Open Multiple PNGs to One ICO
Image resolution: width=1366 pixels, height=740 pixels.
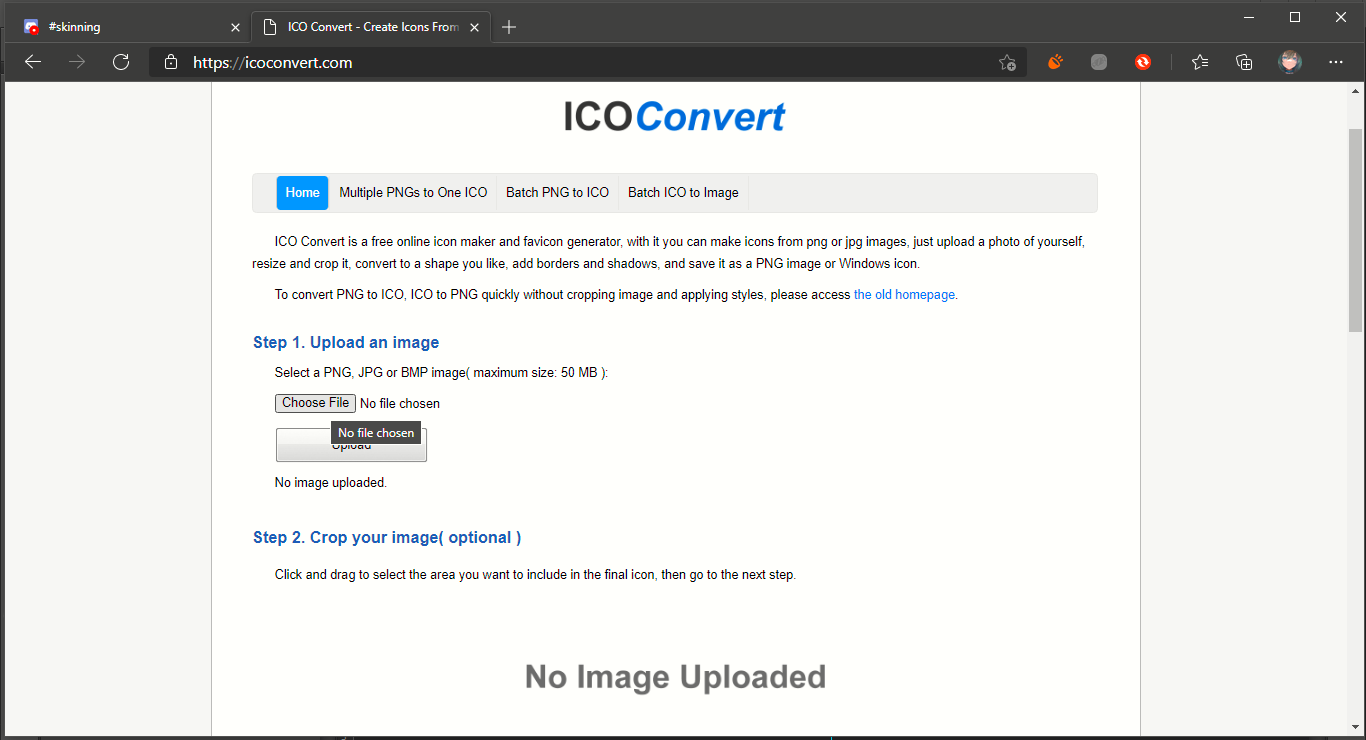click(x=413, y=193)
